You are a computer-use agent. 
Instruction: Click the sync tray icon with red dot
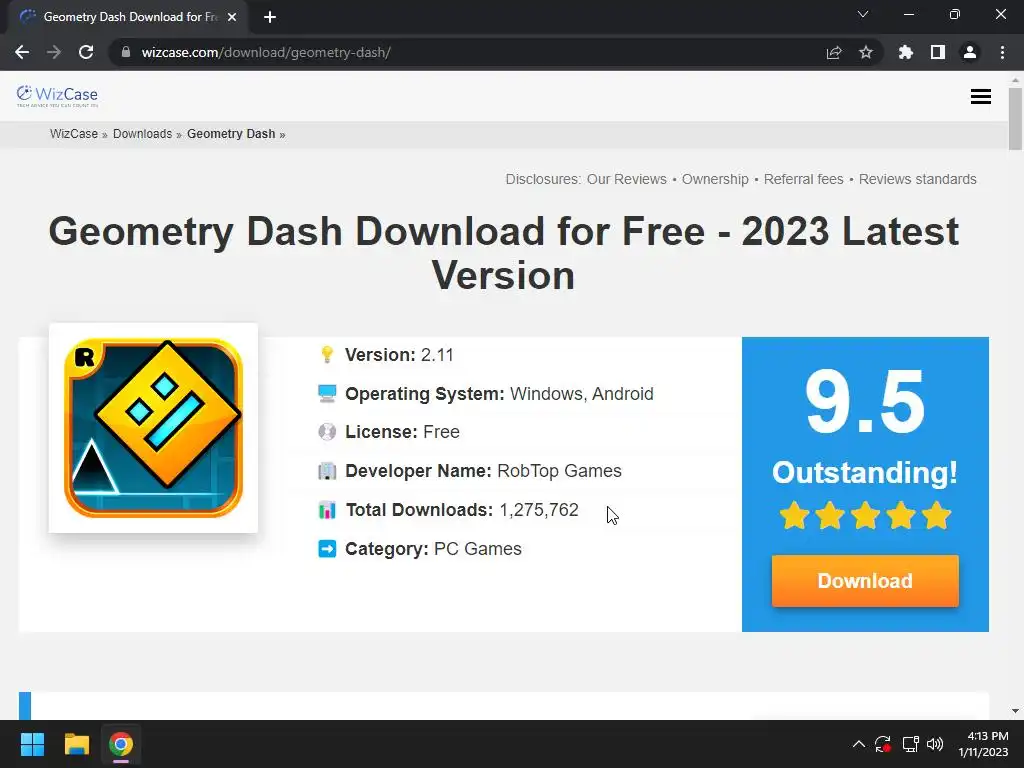click(883, 744)
